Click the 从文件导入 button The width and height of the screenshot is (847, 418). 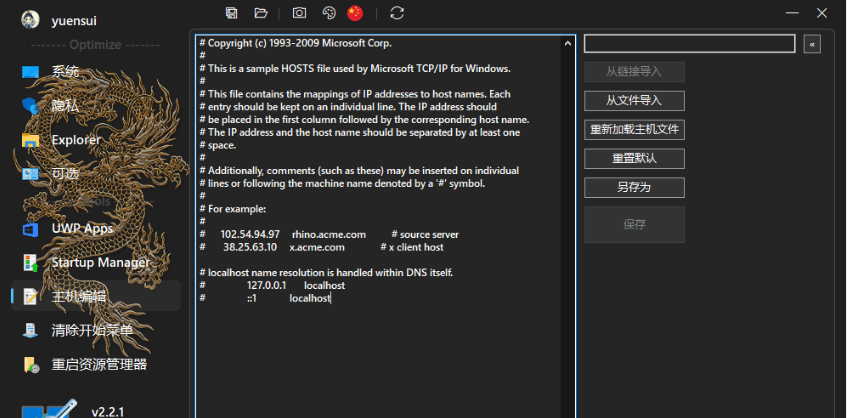tap(634, 101)
